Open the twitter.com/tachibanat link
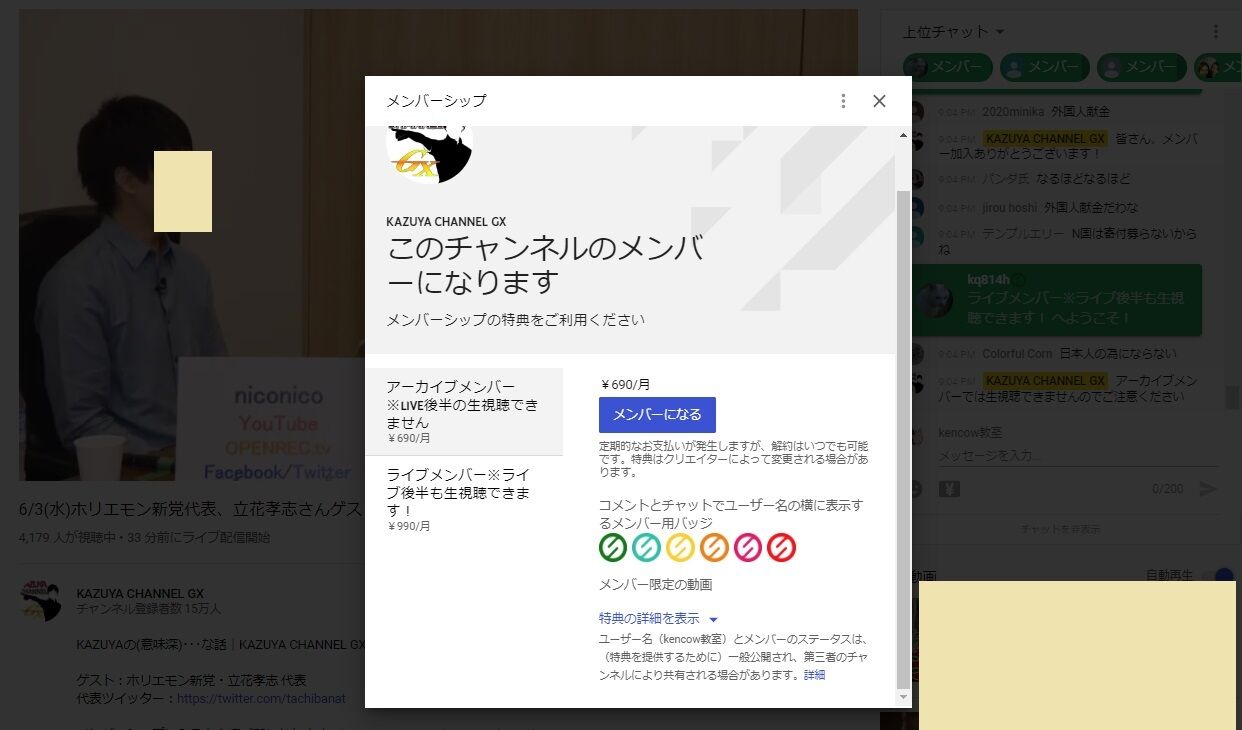The width and height of the screenshot is (1242, 730). [261, 698]
